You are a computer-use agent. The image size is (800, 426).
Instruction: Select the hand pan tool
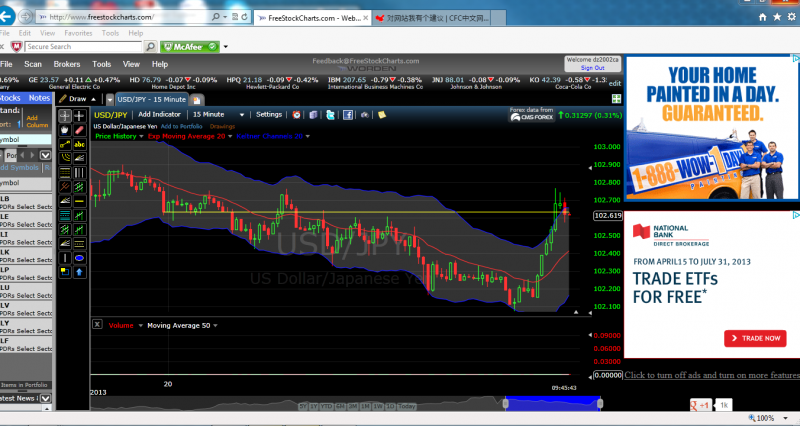coord(65,130)
